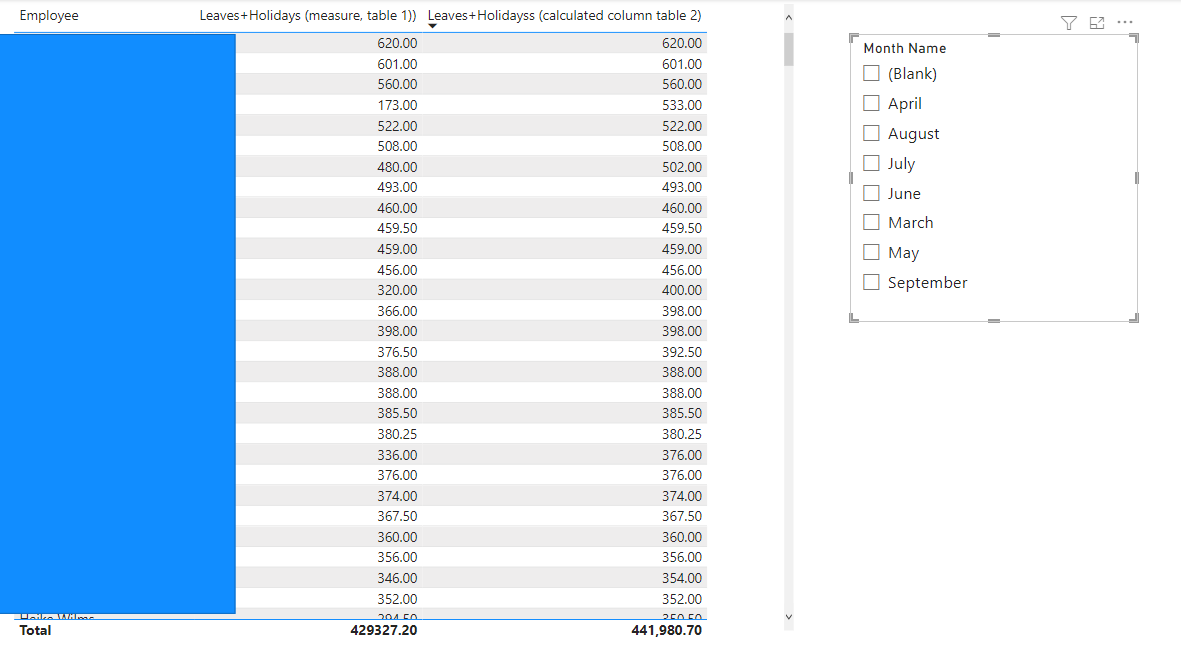Click the 173.00 value cell
Image resolution: width=1181 pixels, height=656 pixels.
tap(397, 105)
